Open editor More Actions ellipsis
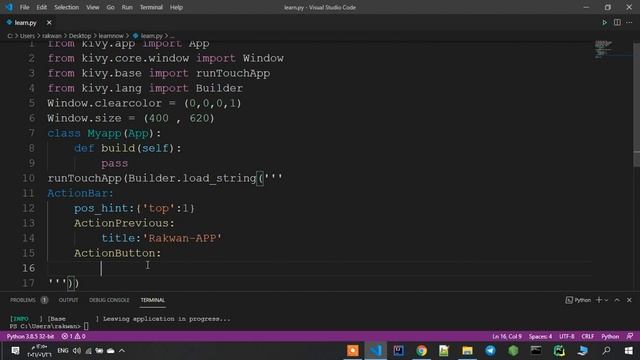640x360 pixels. (x=629, y=23)
